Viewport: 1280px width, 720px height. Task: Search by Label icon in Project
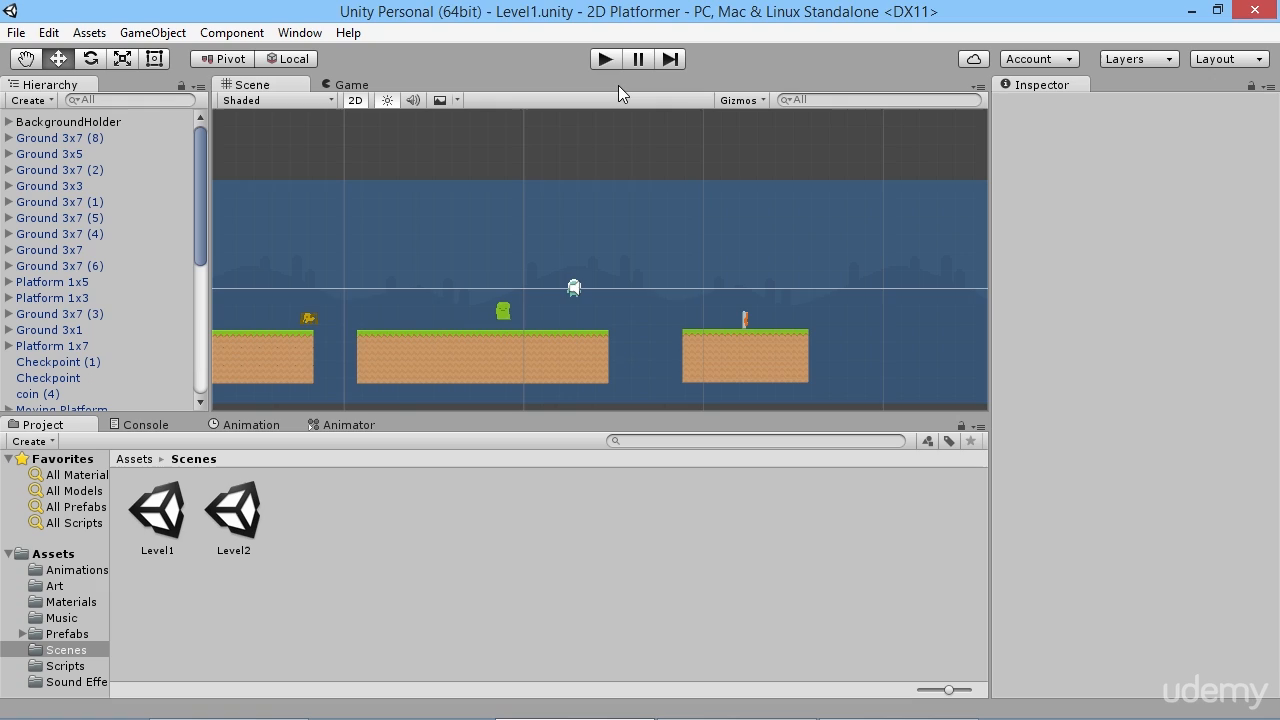949,441
